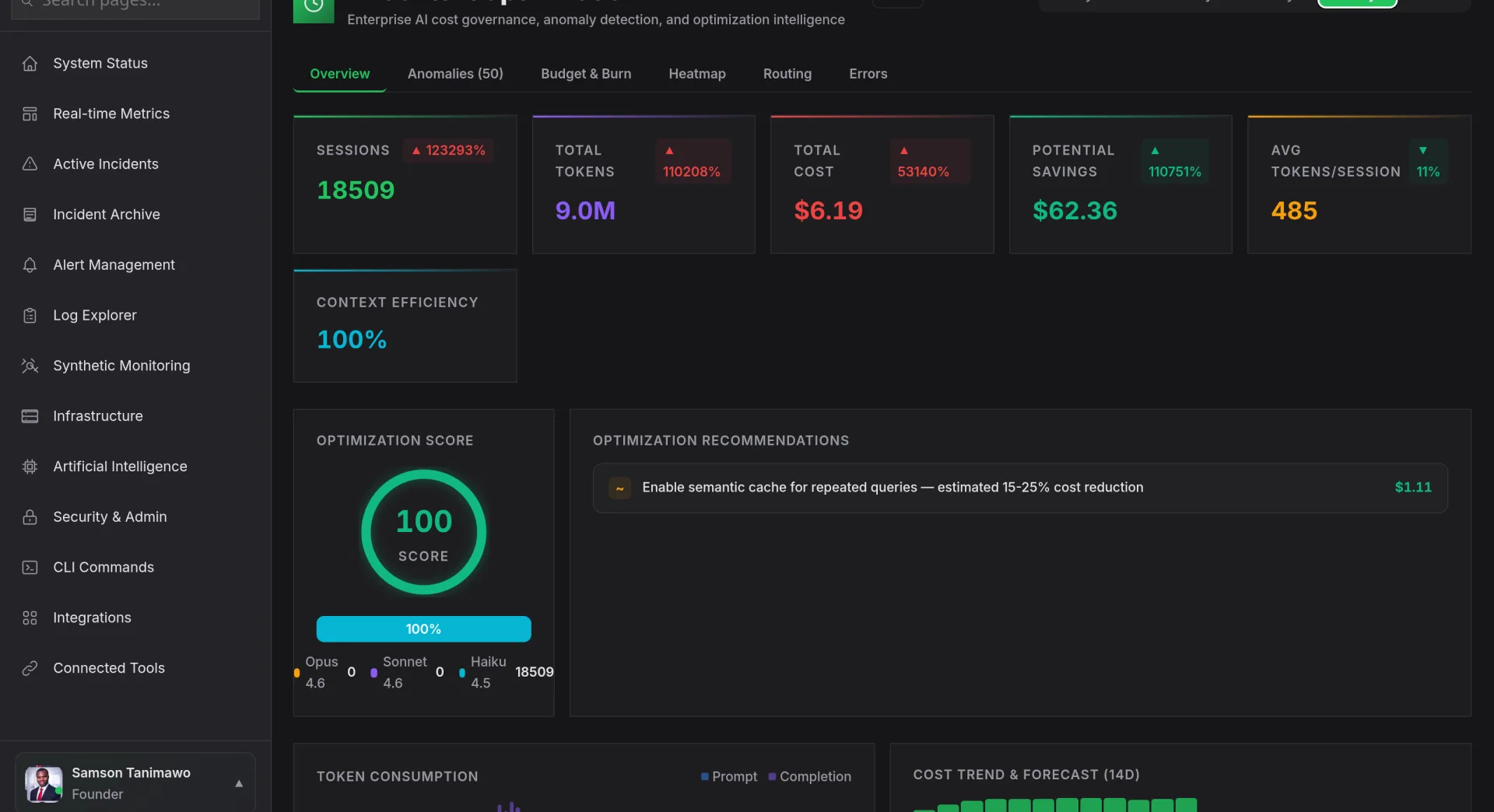The width and height of the screenshot is (1494, 812).
Task: Click the Log Explorer clipboard icon
Action: point(30,316)
